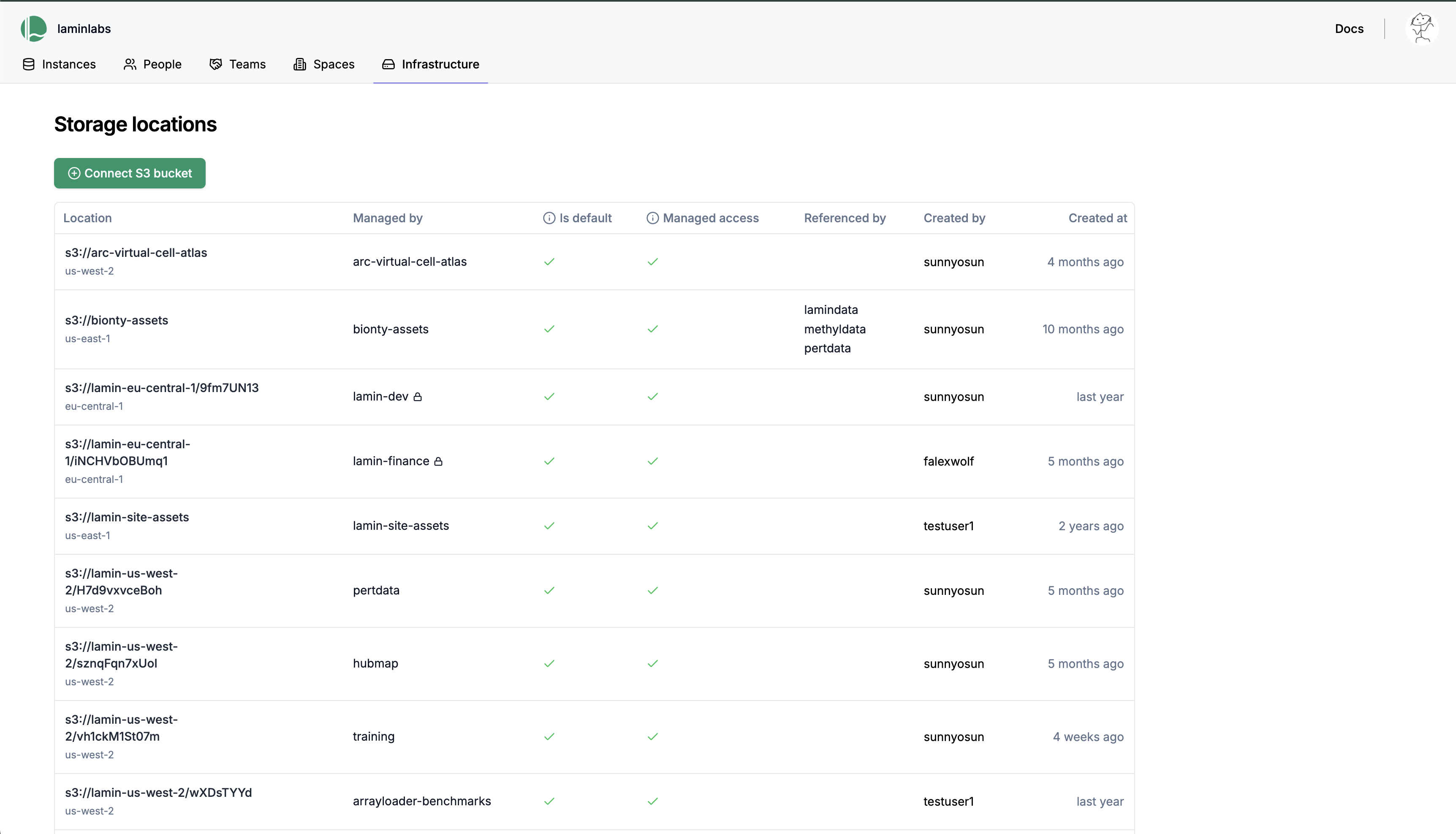The height and width of the screenshot is (834, 1456).
Task: Click Is default checkmark in bionty-assets row
Action: click(549, 329)
